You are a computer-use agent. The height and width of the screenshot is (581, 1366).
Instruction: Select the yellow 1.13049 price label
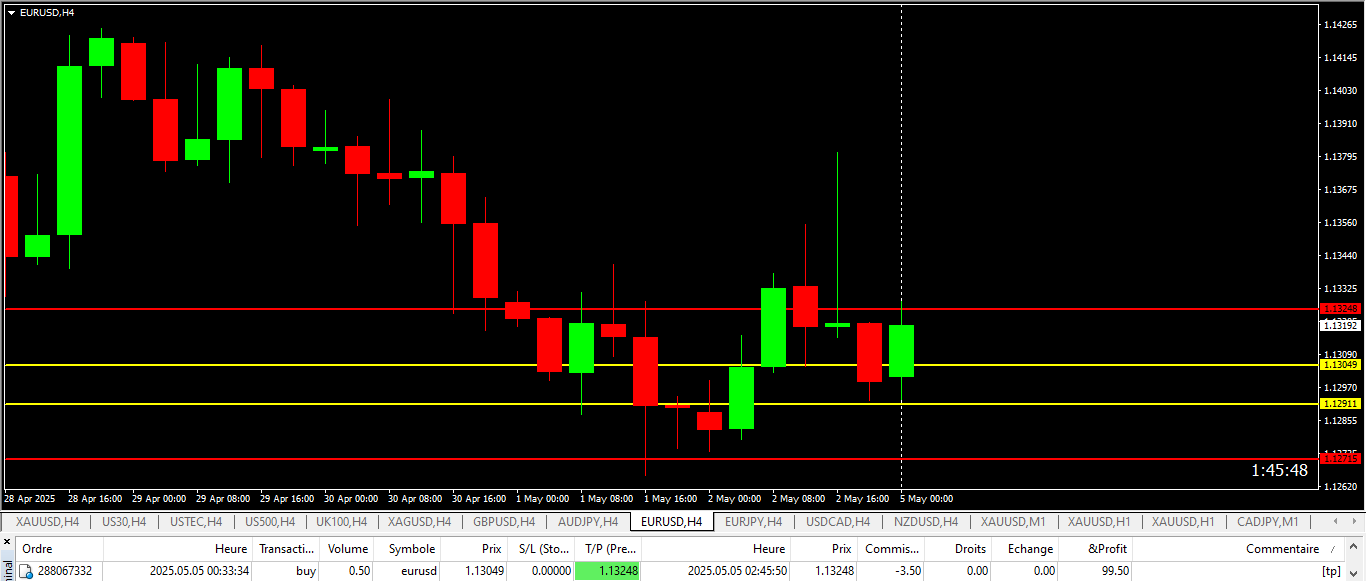click(1340, 365)
